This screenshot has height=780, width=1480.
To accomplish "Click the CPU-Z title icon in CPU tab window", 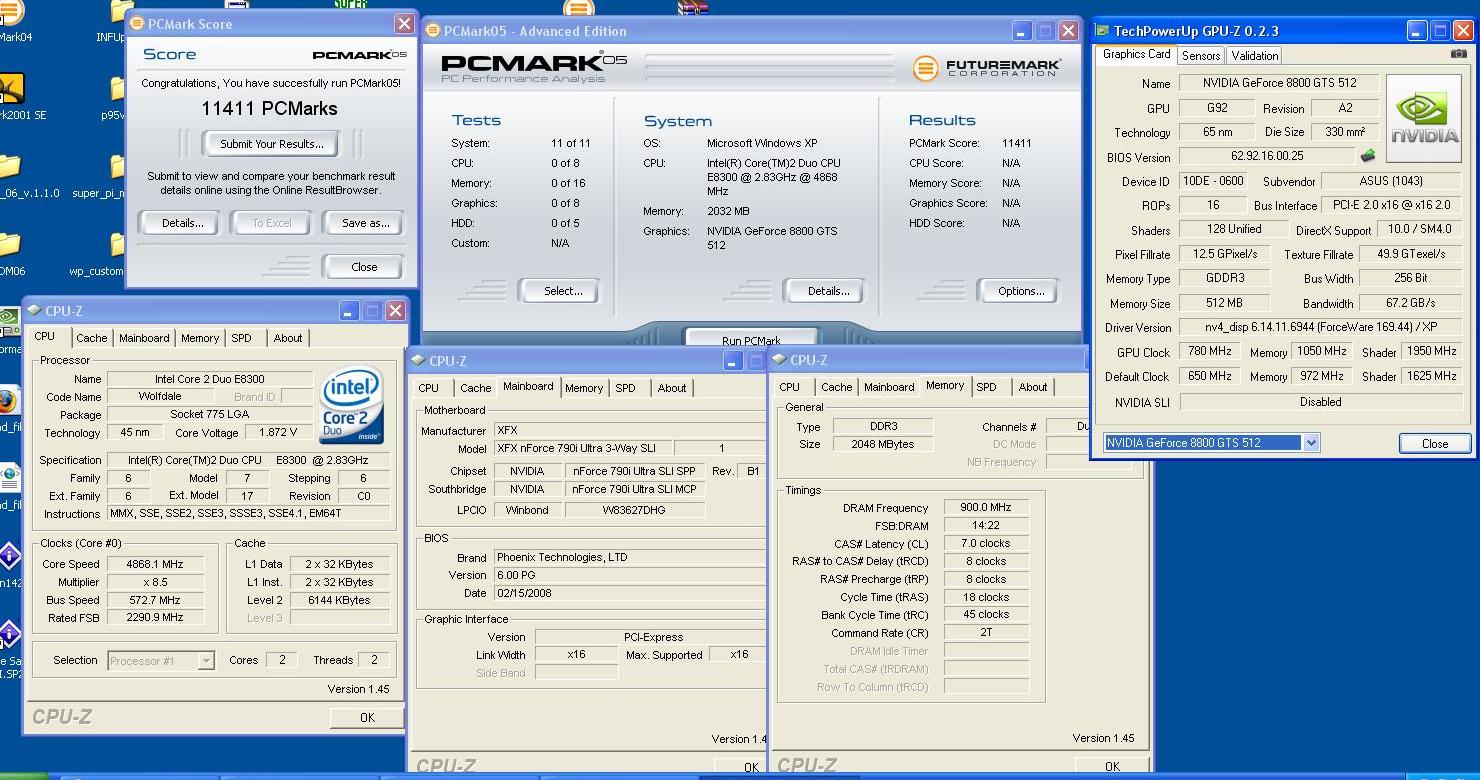I will [34, 311].
